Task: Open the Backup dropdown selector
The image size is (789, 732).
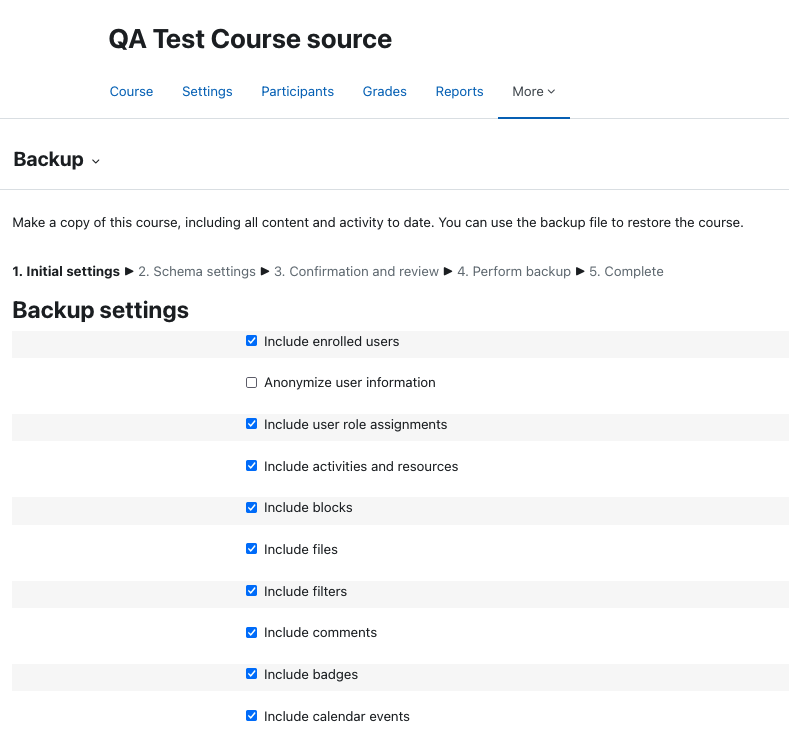Action: coord(56,159)
